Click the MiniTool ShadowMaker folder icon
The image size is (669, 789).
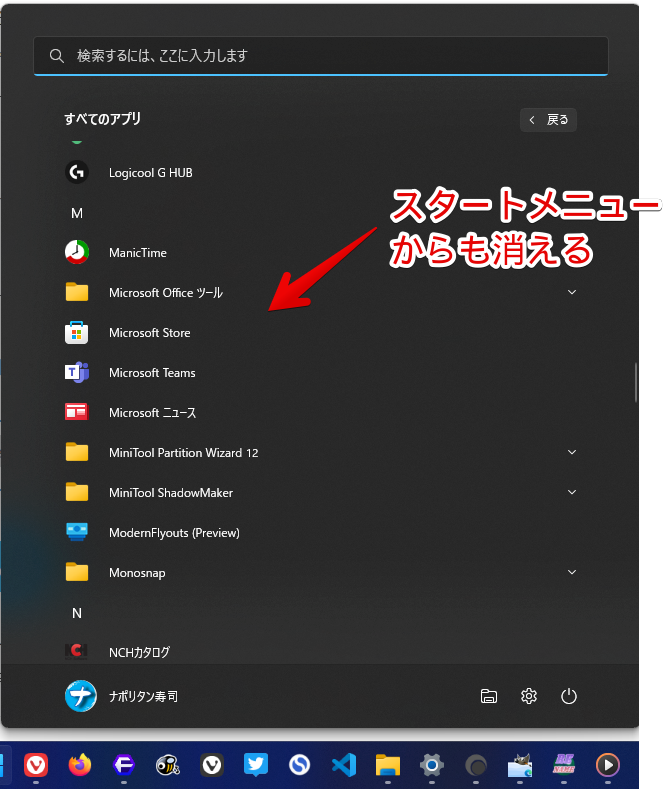[x=77, y=492]
